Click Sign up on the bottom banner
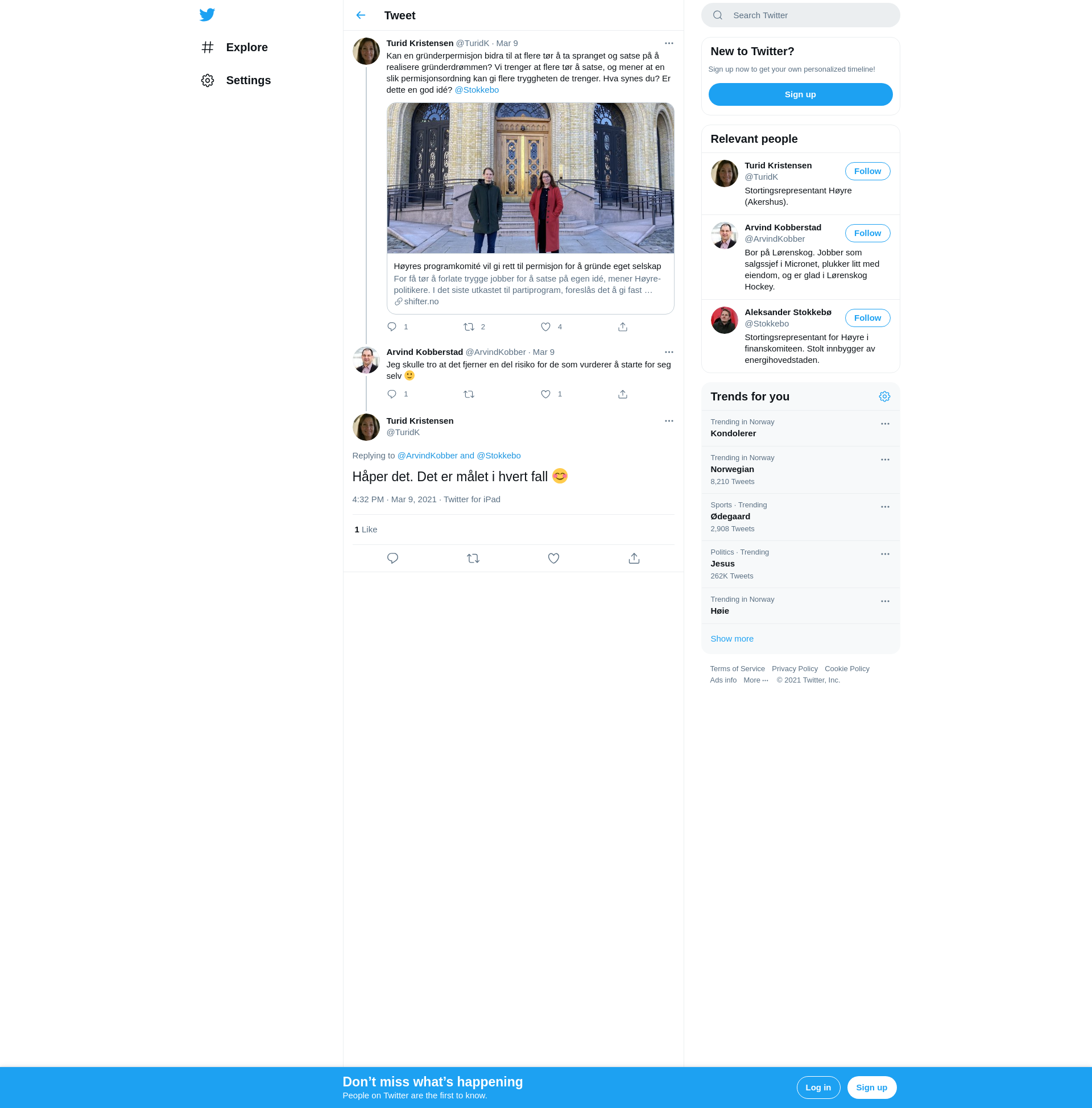 871,1088
